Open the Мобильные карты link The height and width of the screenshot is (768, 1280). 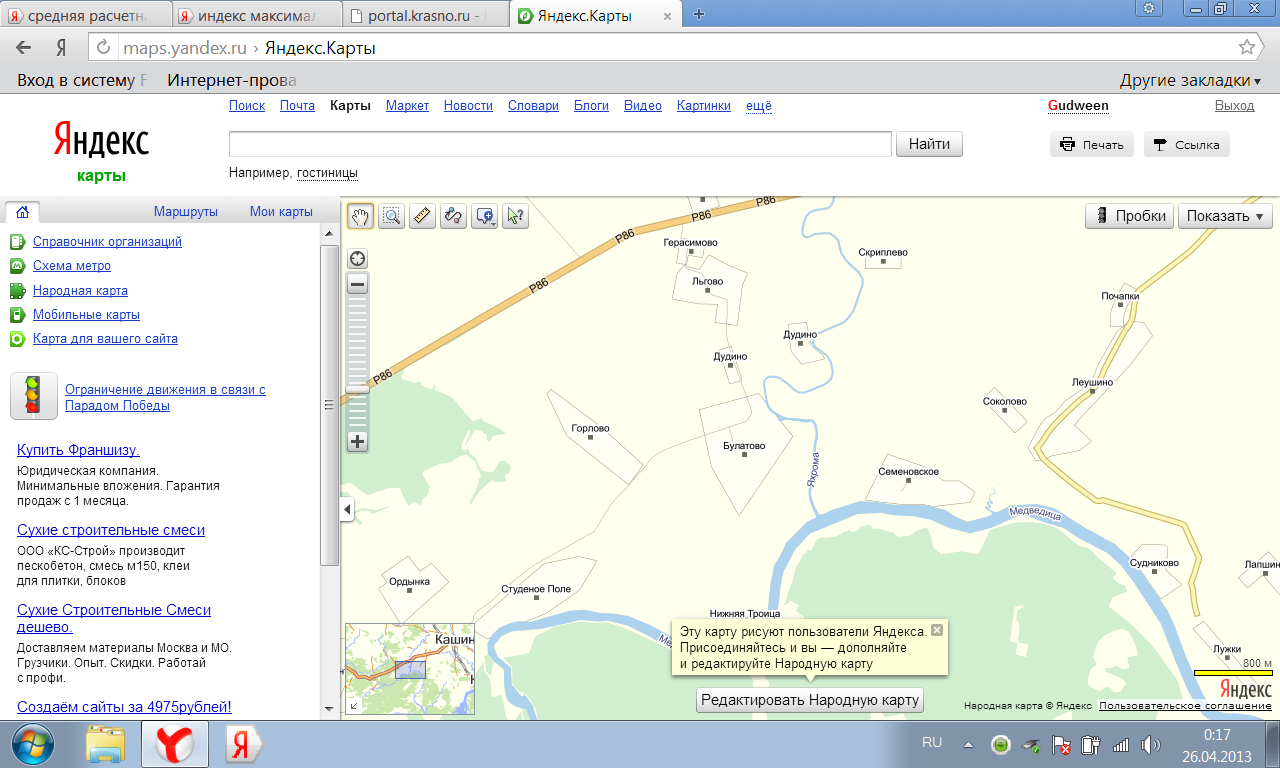tap(86, 314)
